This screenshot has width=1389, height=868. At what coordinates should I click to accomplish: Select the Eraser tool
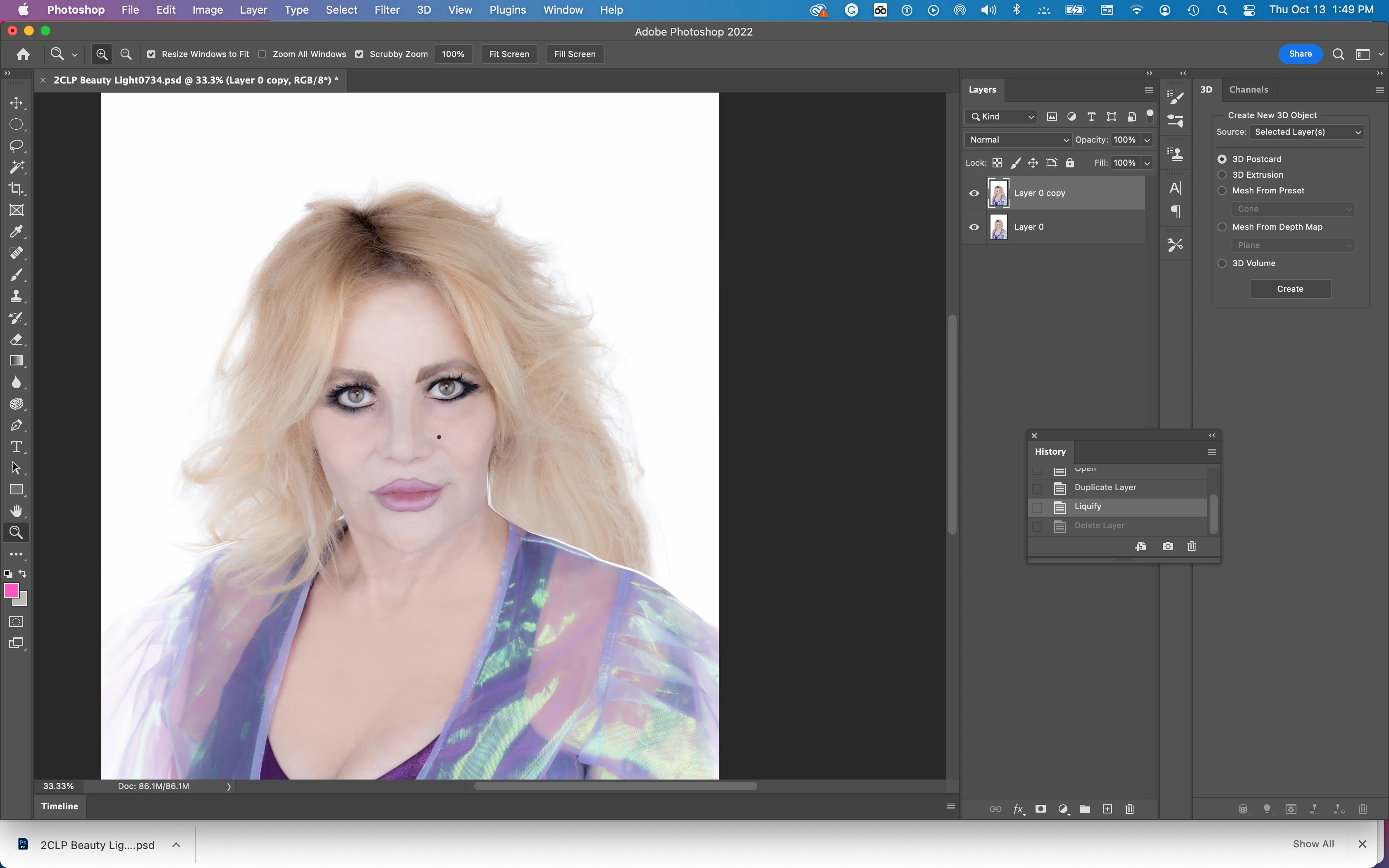16,339
